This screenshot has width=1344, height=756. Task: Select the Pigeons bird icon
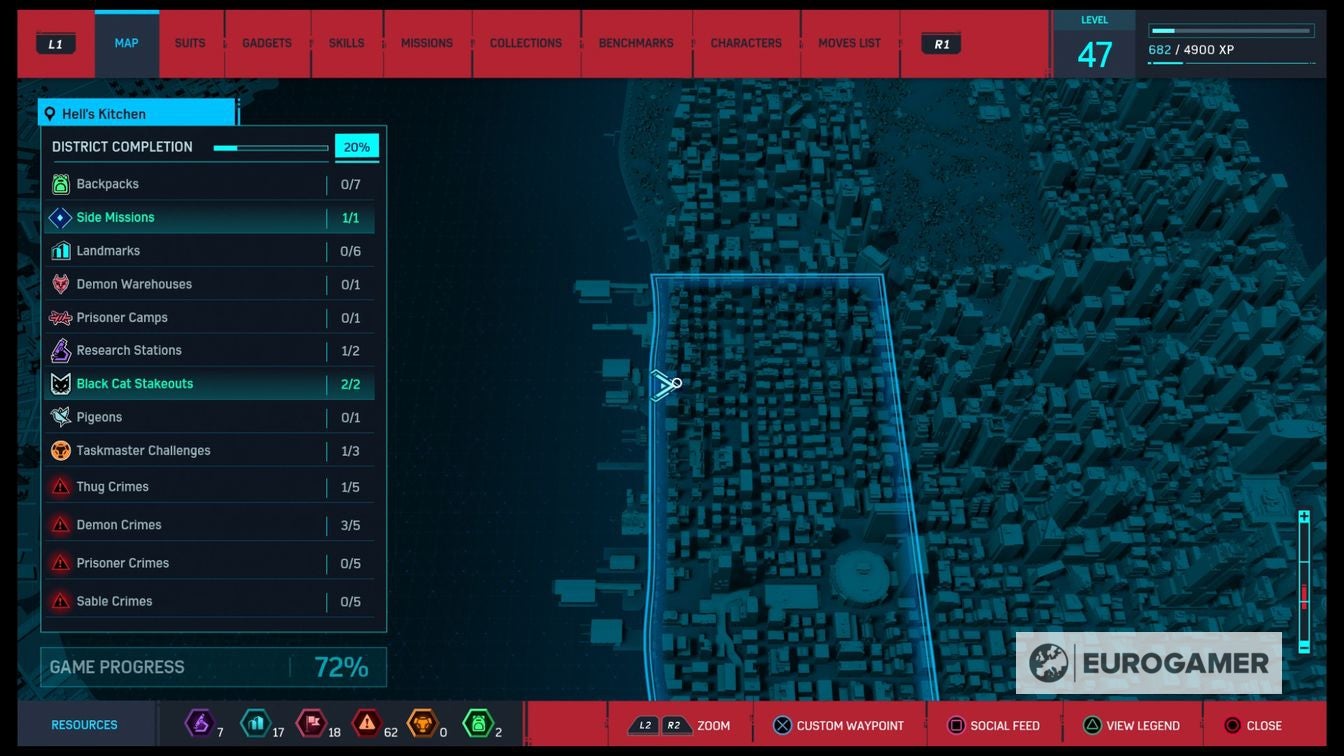(x=61, y=417)
